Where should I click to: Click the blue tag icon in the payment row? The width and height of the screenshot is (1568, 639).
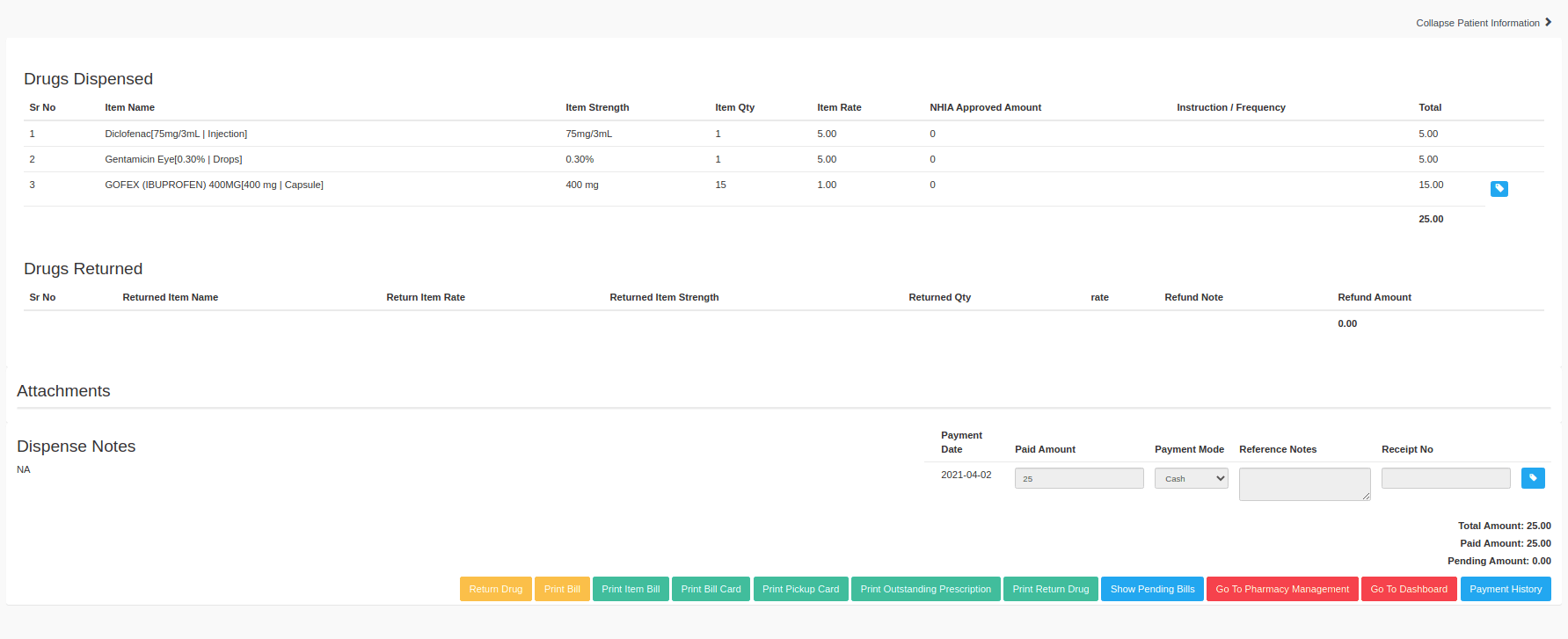[x=1533, y=478]
